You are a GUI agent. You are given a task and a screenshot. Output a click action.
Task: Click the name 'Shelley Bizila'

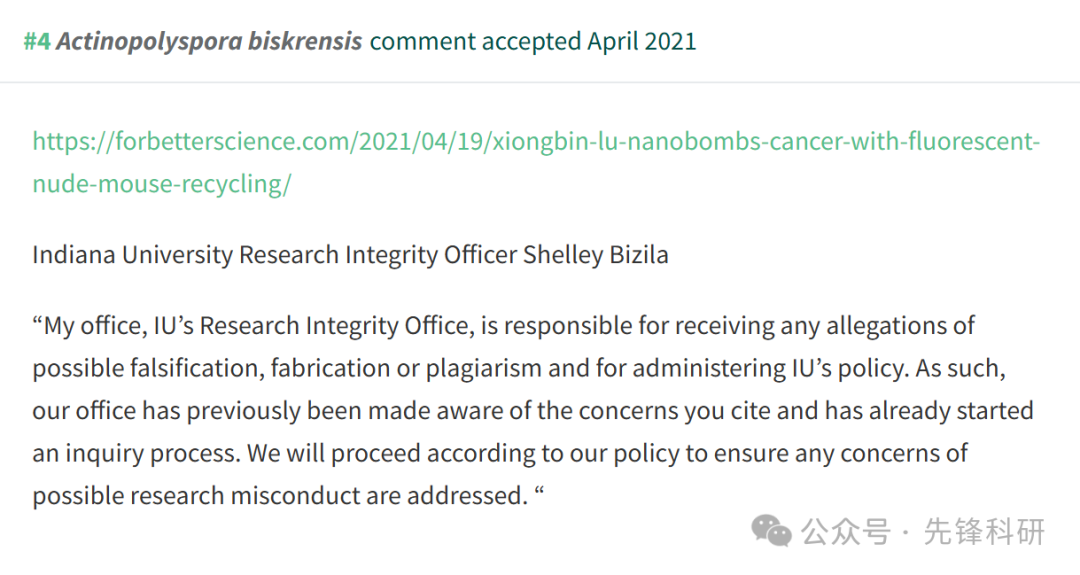point(596,255)
